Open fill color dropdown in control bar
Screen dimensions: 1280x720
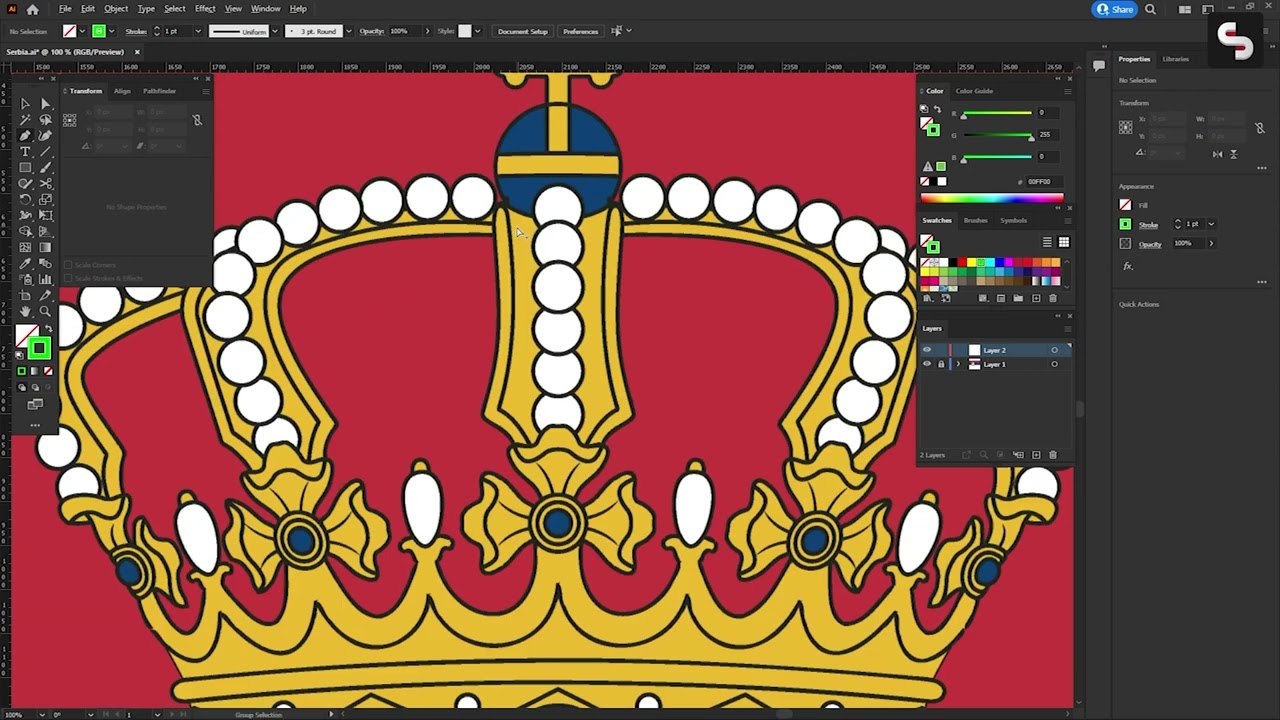[x=83, y=31]
